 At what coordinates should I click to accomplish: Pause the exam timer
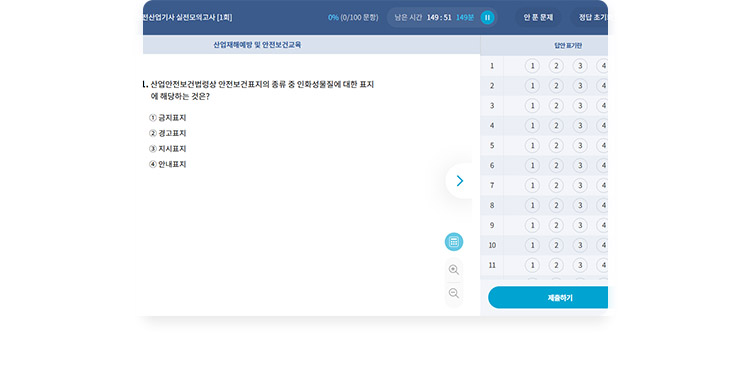tap(487, 18)
